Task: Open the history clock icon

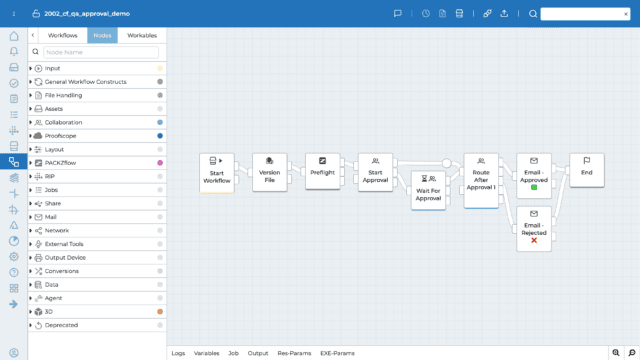Action: click(x=426, y=13)
